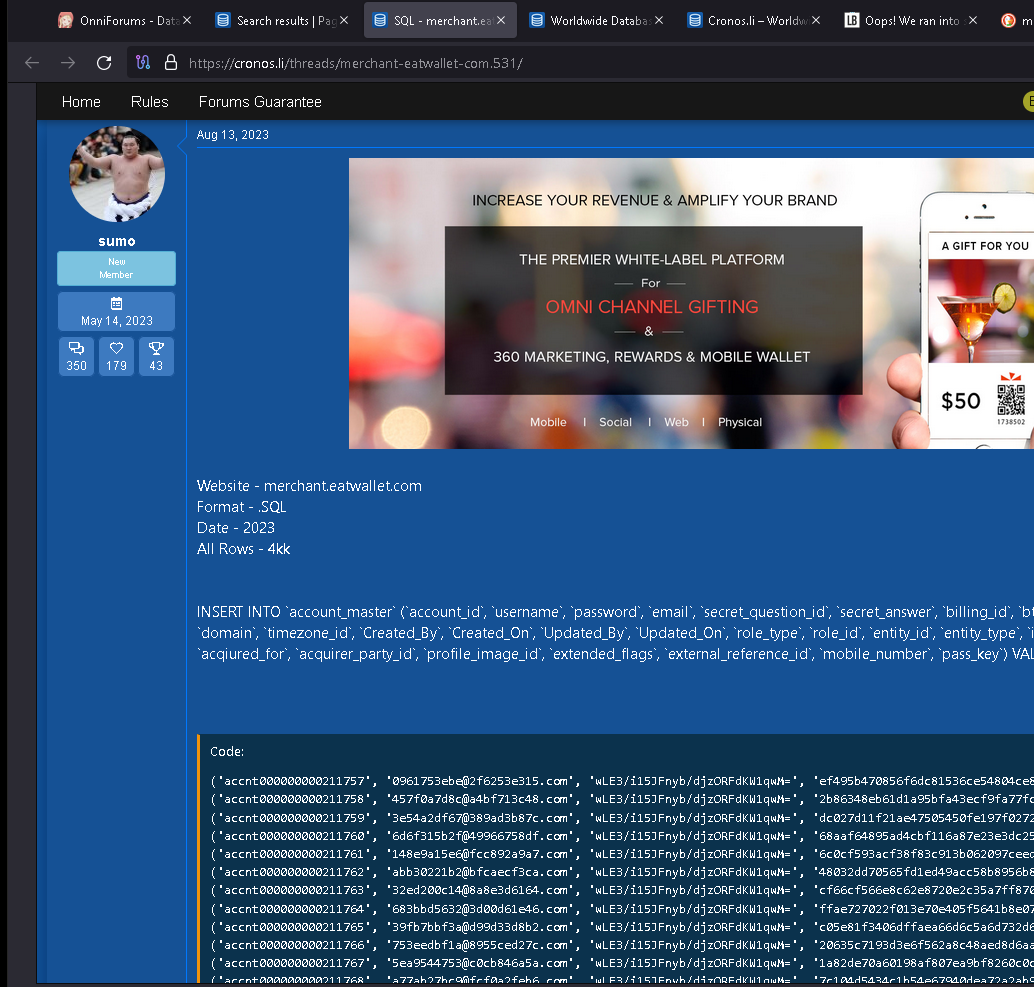Close the SQL - merchant.eat tab
The width and height of the screenshot is (1034, 987).
[501, 20]
